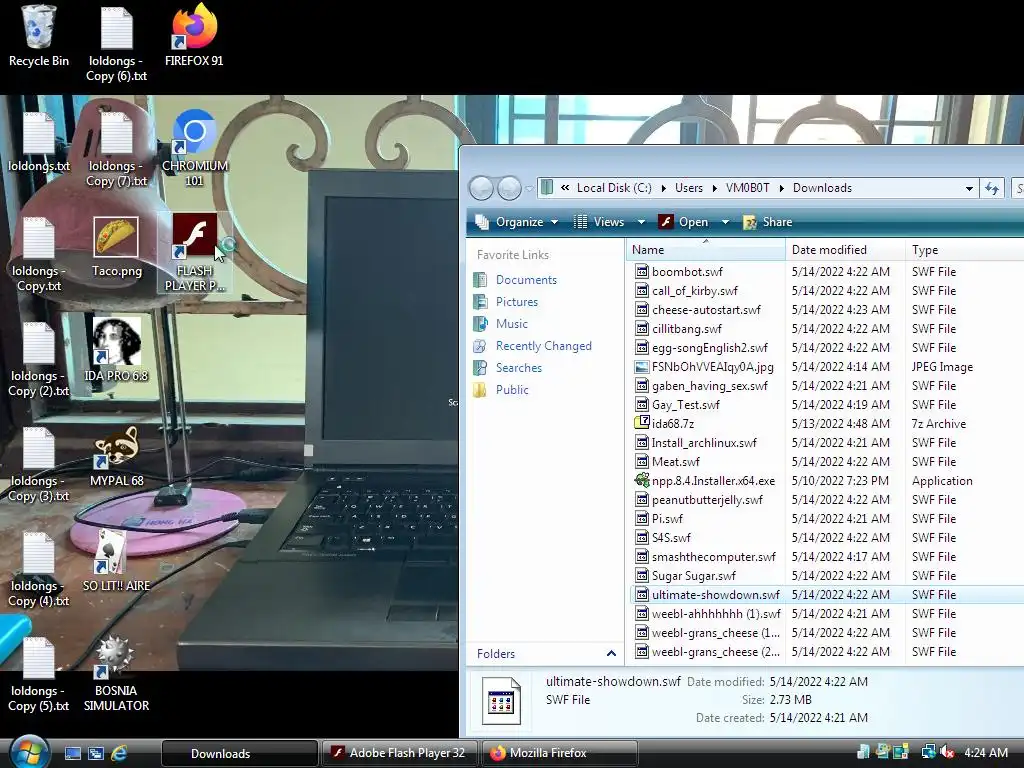Viewport: 1024px width, 768px height.
Task: Select the npp.8.4.Installer.x64.exe file
Action: coord(705,481)
